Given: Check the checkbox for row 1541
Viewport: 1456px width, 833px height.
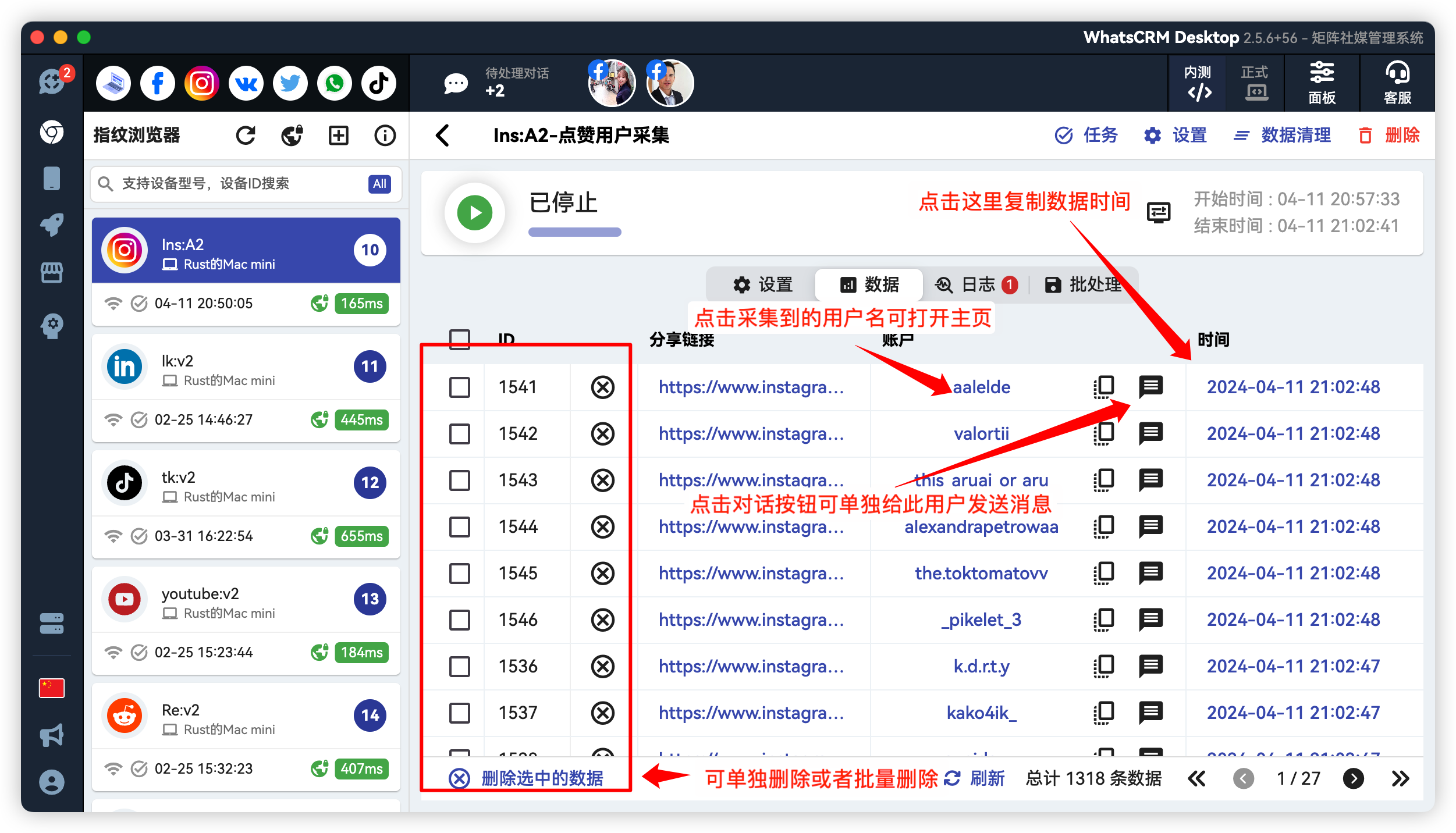Looking at the screenshot, I should 459,387.
